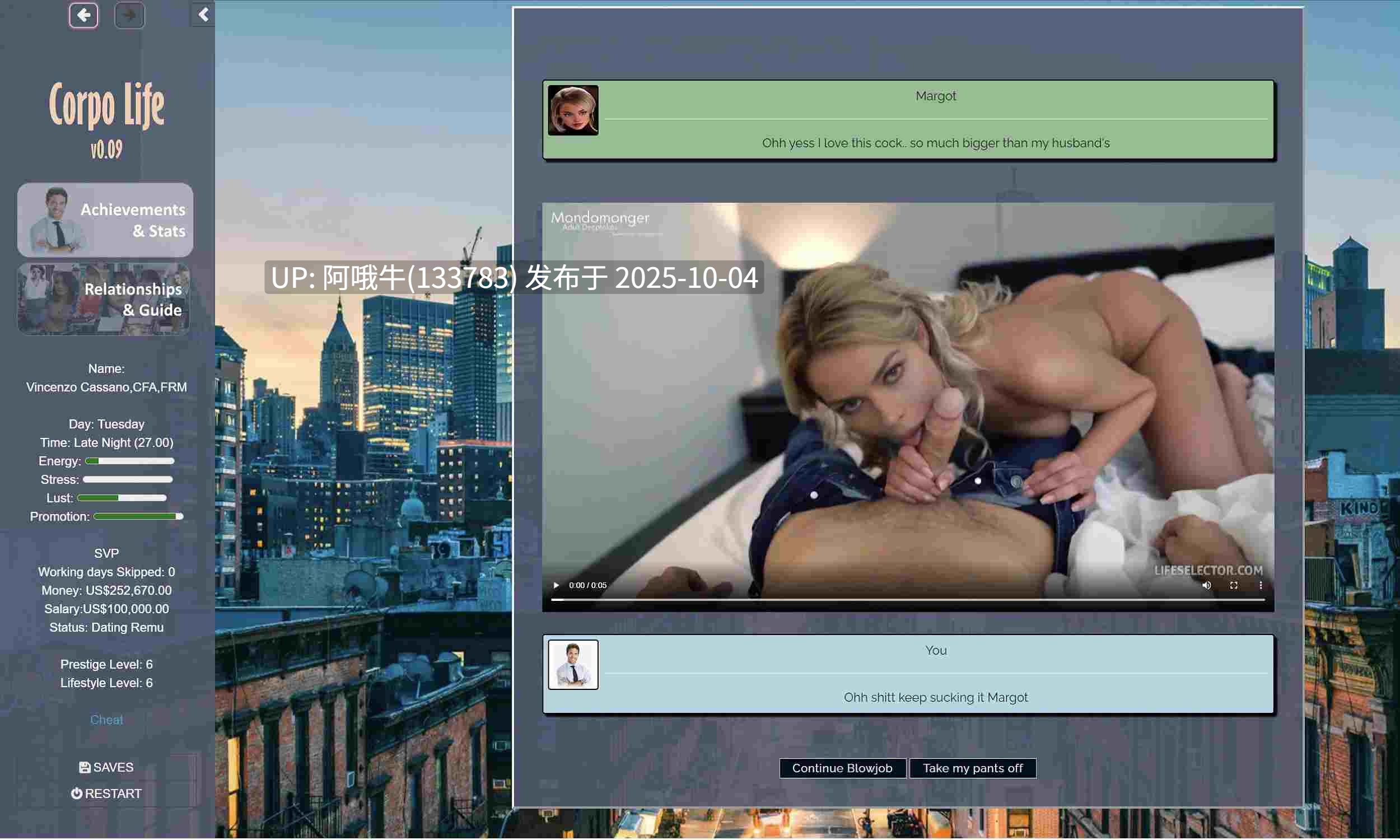Click RESTART in the sidebar
This screenshot has width=1400, height=840.
coord(106,794)
